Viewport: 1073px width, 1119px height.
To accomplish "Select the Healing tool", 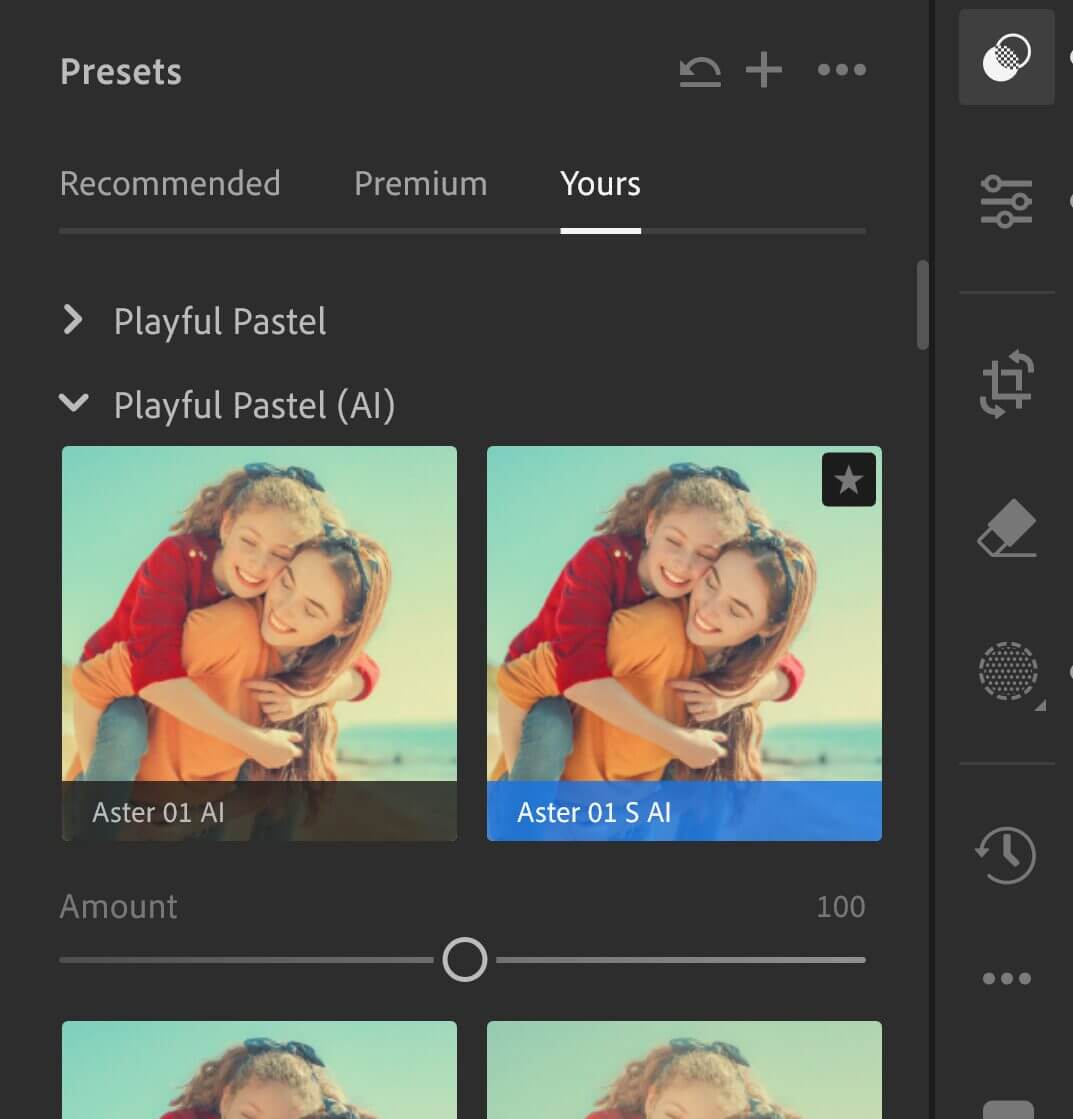I will 1006,528.
